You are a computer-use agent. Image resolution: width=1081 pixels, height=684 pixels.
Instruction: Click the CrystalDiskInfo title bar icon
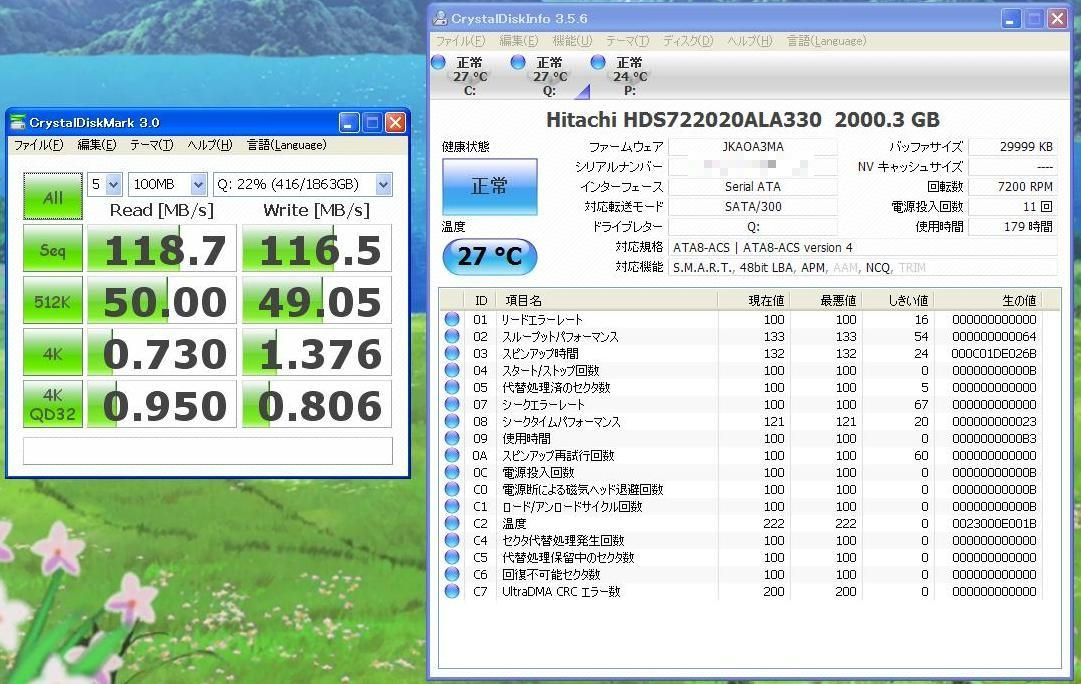coord(440,19)
